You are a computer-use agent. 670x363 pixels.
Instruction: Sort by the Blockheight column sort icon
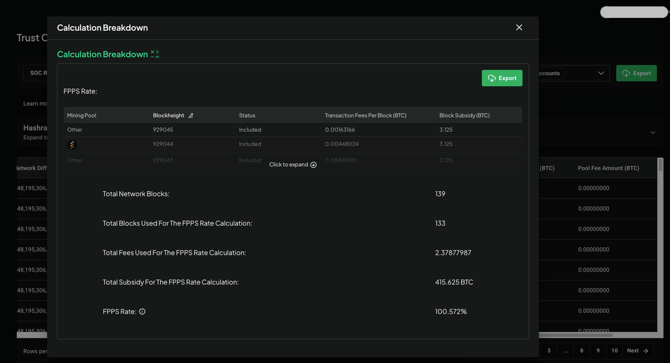191,115
